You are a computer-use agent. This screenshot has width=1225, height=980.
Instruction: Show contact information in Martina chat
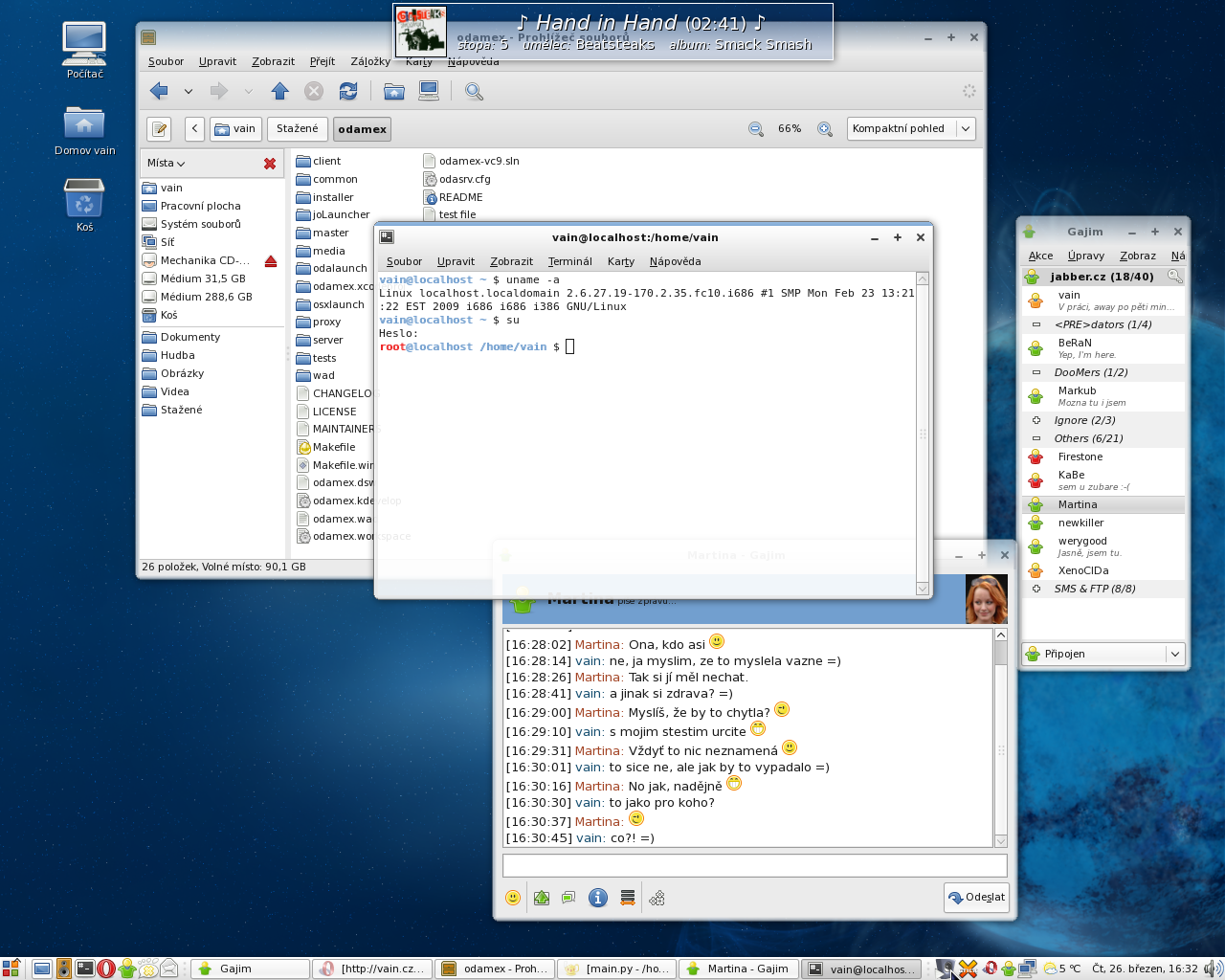point(598,898)
